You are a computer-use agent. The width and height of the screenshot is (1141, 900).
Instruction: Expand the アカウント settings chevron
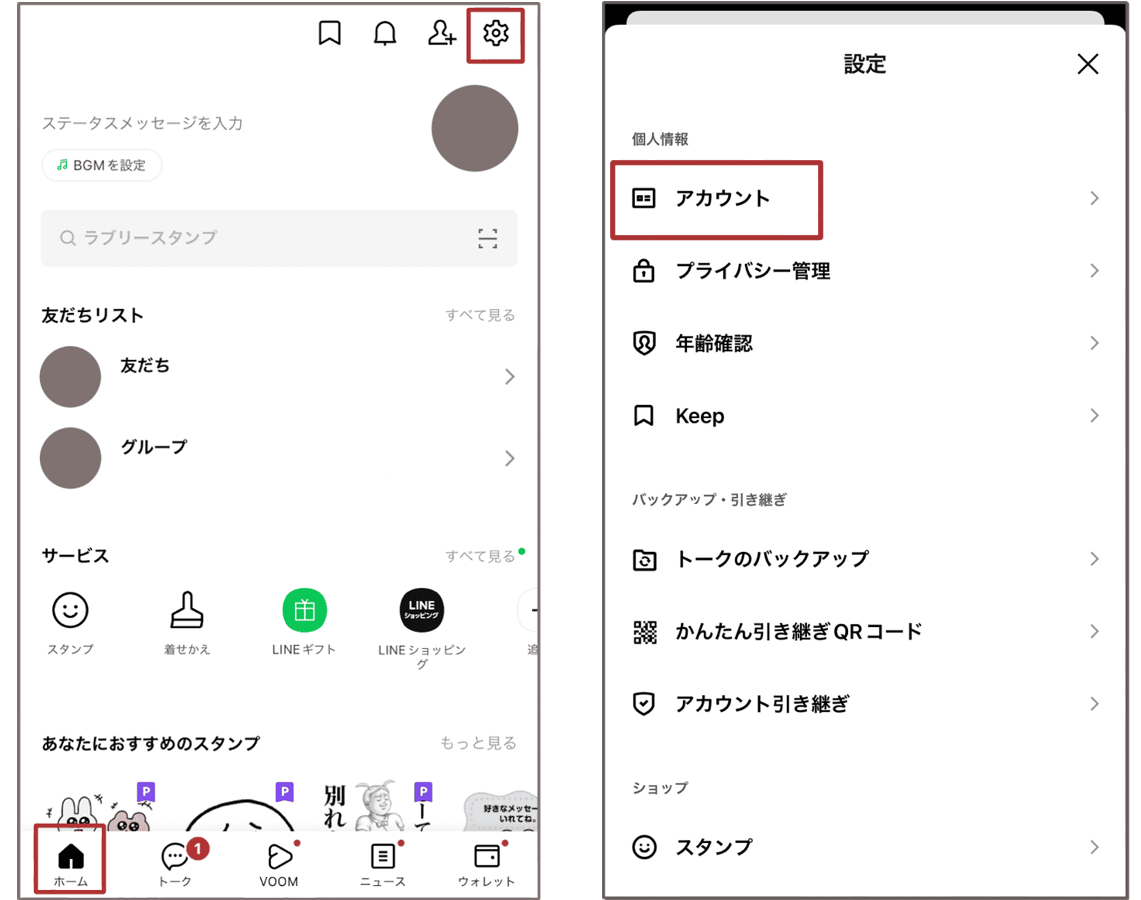point(1095,198)
